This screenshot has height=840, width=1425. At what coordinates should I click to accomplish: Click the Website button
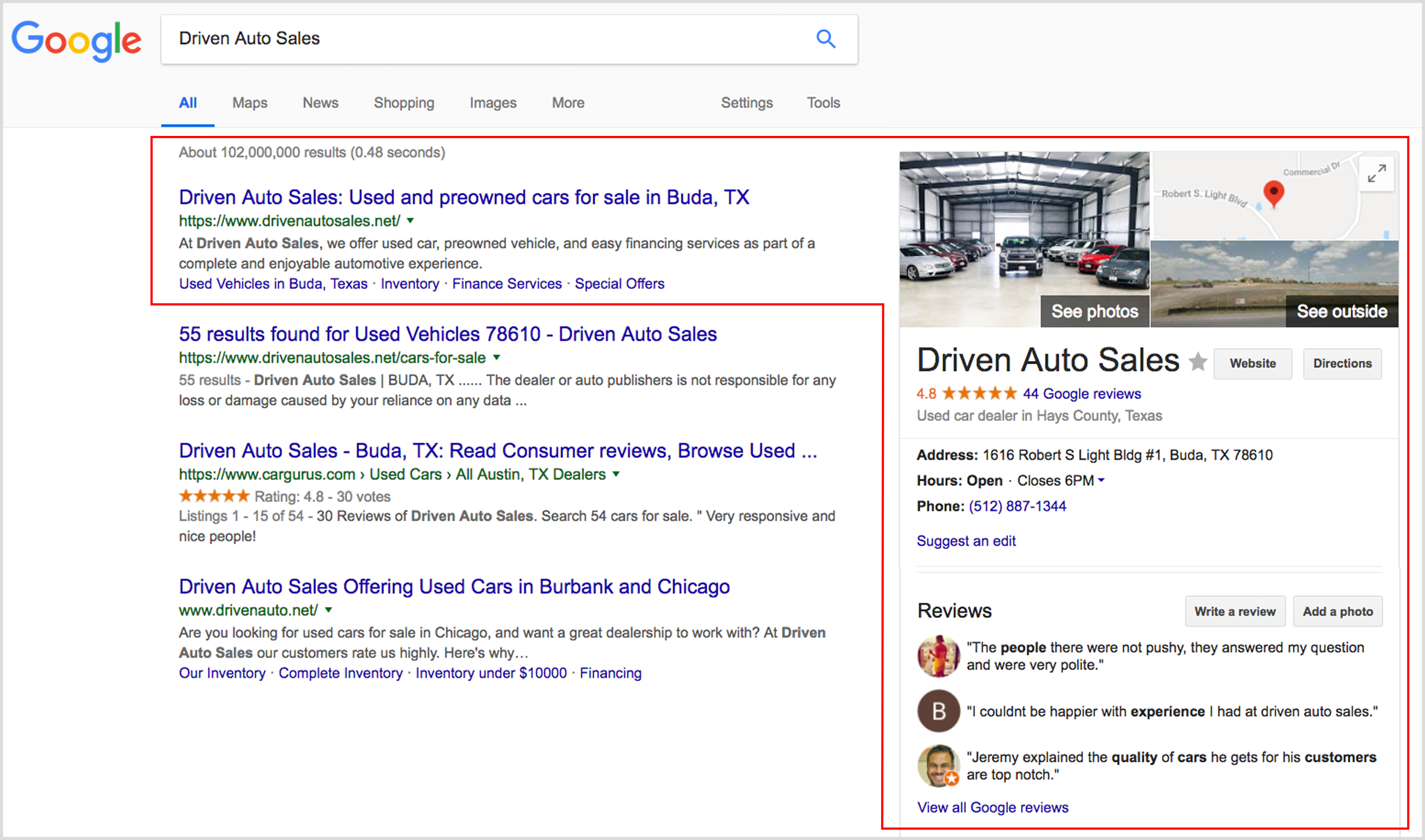click(1252, 363)
